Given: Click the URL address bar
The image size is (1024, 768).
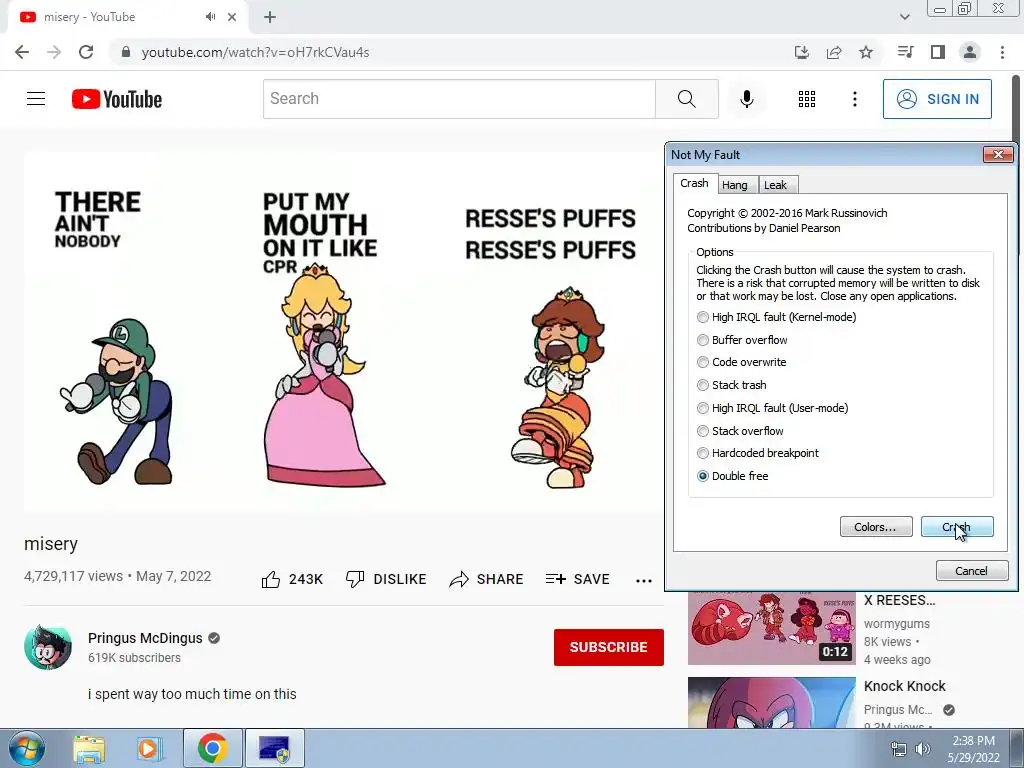Looking at the screenshot, I should [x=451, y=52].
